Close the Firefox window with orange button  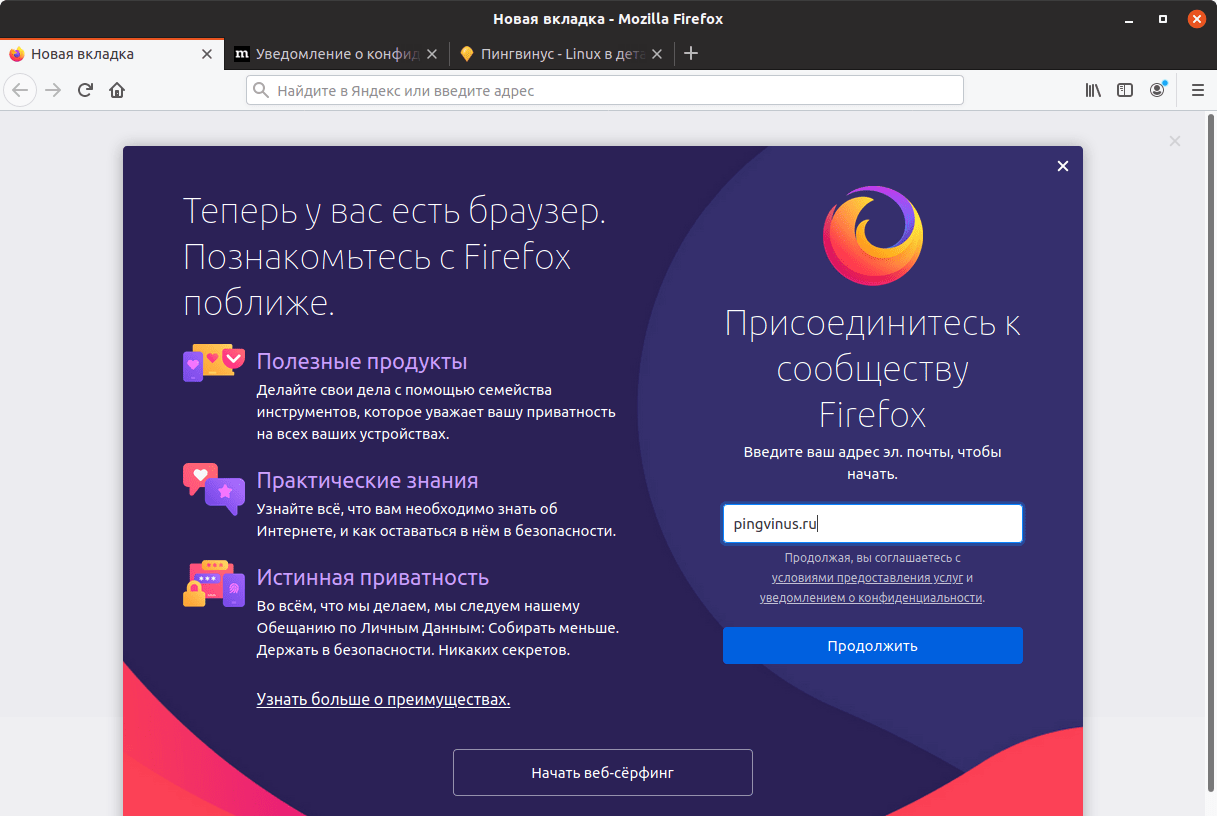(x=1195, y=19)
